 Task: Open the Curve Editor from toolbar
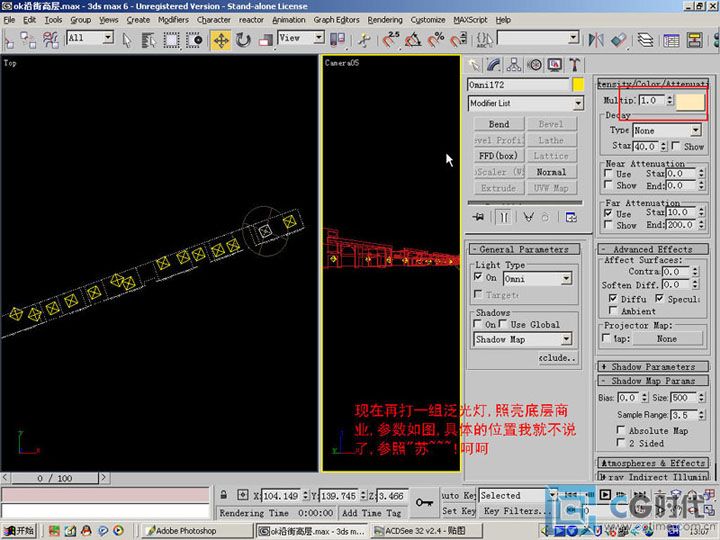(x=671, y=40)
